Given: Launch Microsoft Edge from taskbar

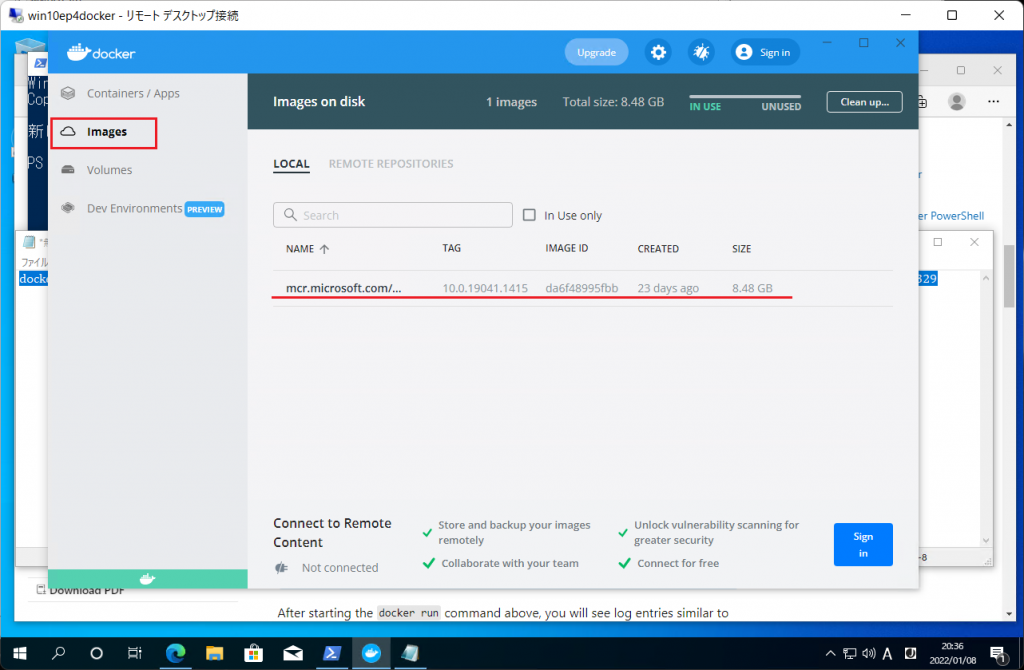Looking at the screenshot, I should coord(175,653).
